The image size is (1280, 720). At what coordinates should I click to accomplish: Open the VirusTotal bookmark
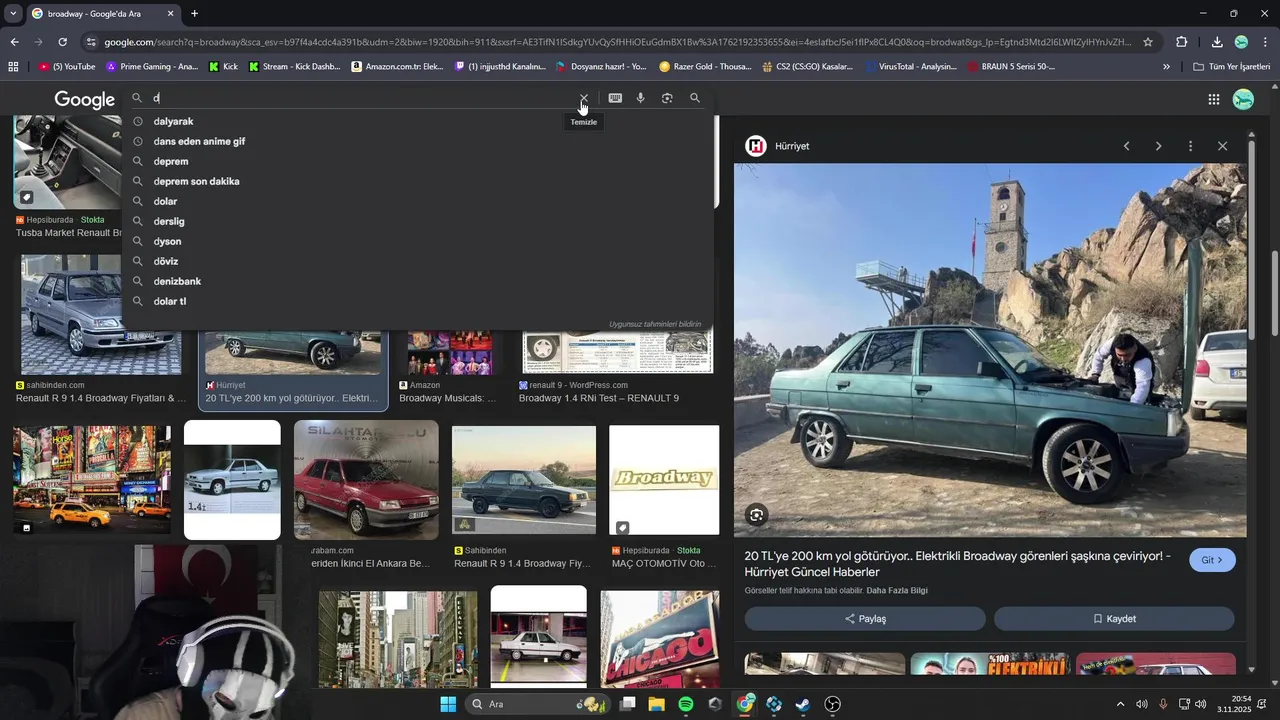912,67
